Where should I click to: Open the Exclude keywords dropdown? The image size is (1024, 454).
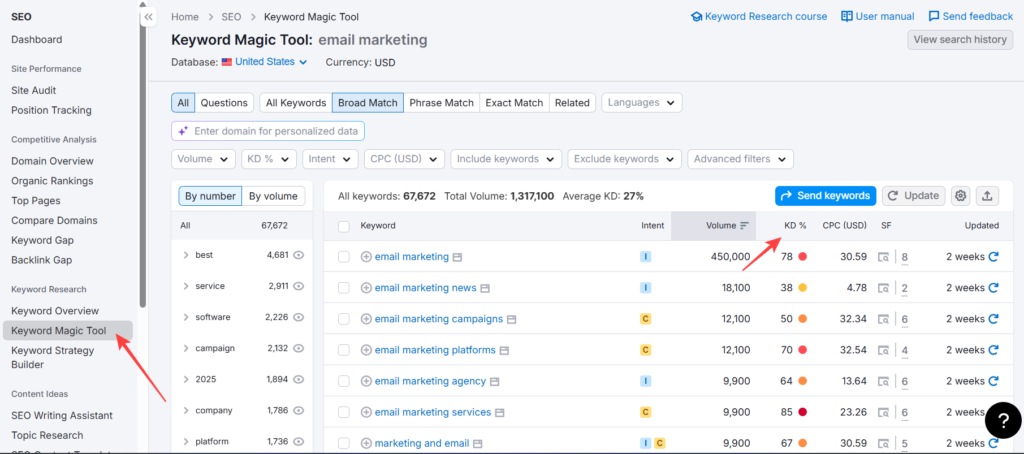point(624,159)
